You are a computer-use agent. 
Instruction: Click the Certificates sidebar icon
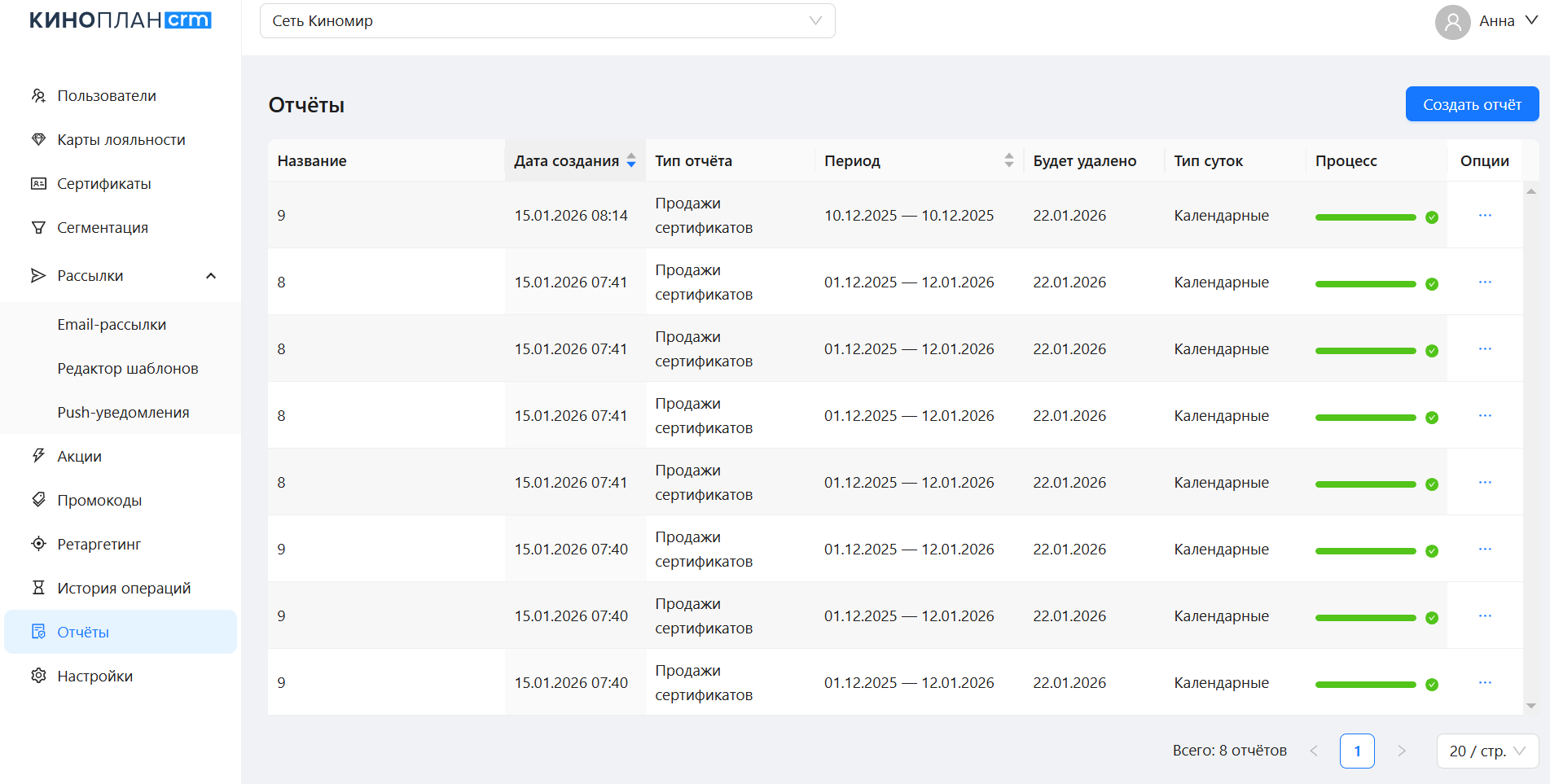pos(38,184)
